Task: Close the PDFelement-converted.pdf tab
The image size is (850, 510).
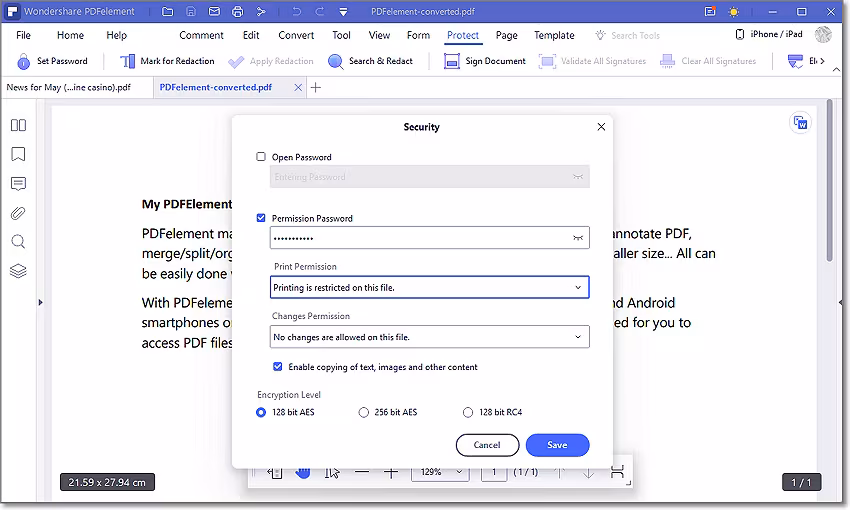Action: 298,87
